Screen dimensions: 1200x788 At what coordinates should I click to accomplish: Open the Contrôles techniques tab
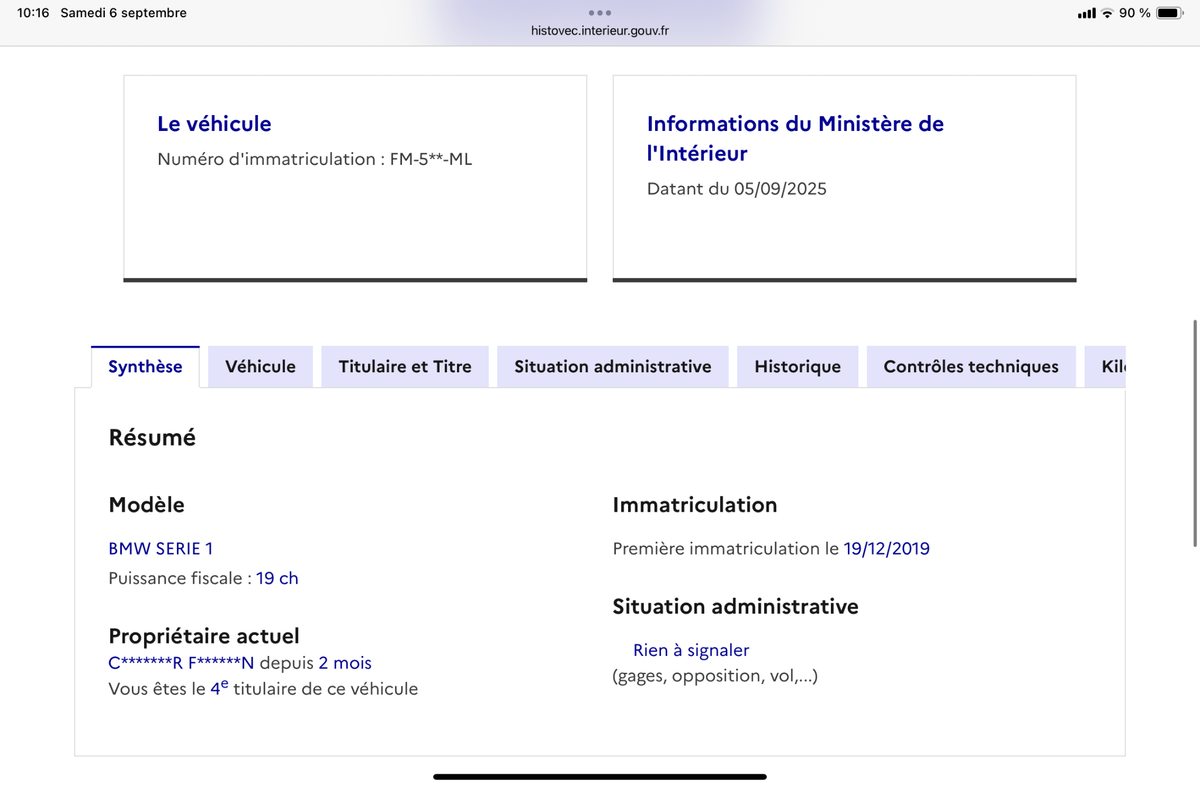pos(971,366)
